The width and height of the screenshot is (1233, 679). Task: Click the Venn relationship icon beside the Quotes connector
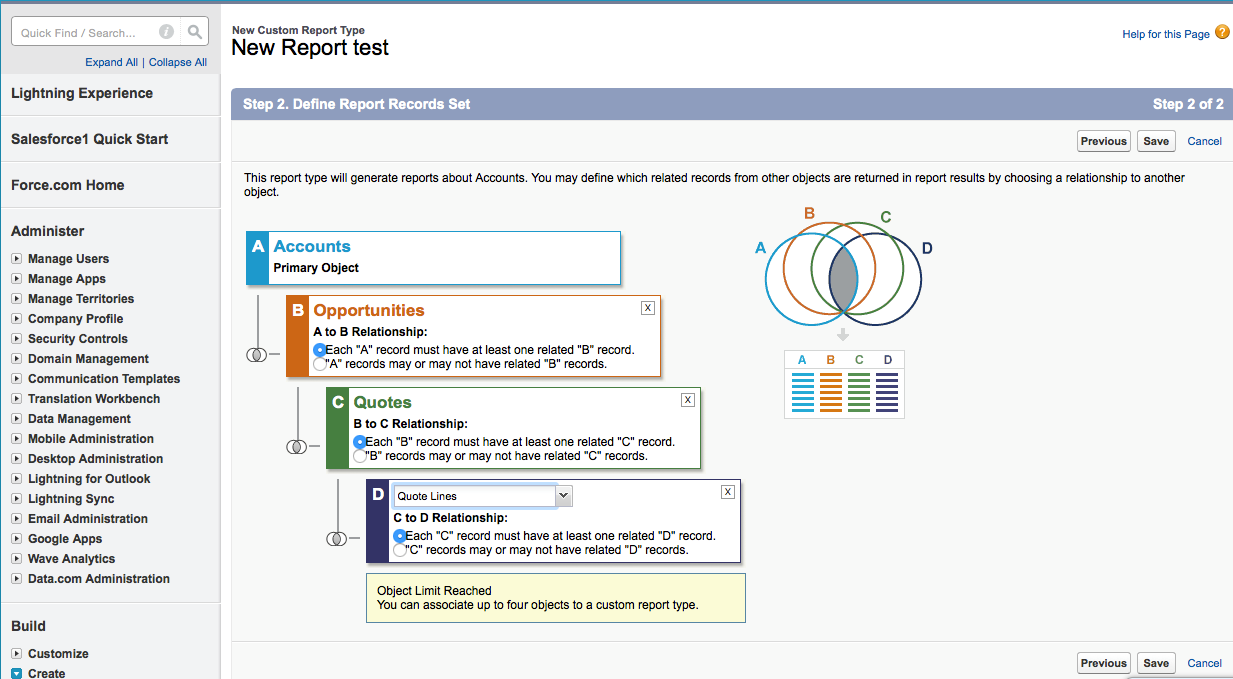pos(298,448)
